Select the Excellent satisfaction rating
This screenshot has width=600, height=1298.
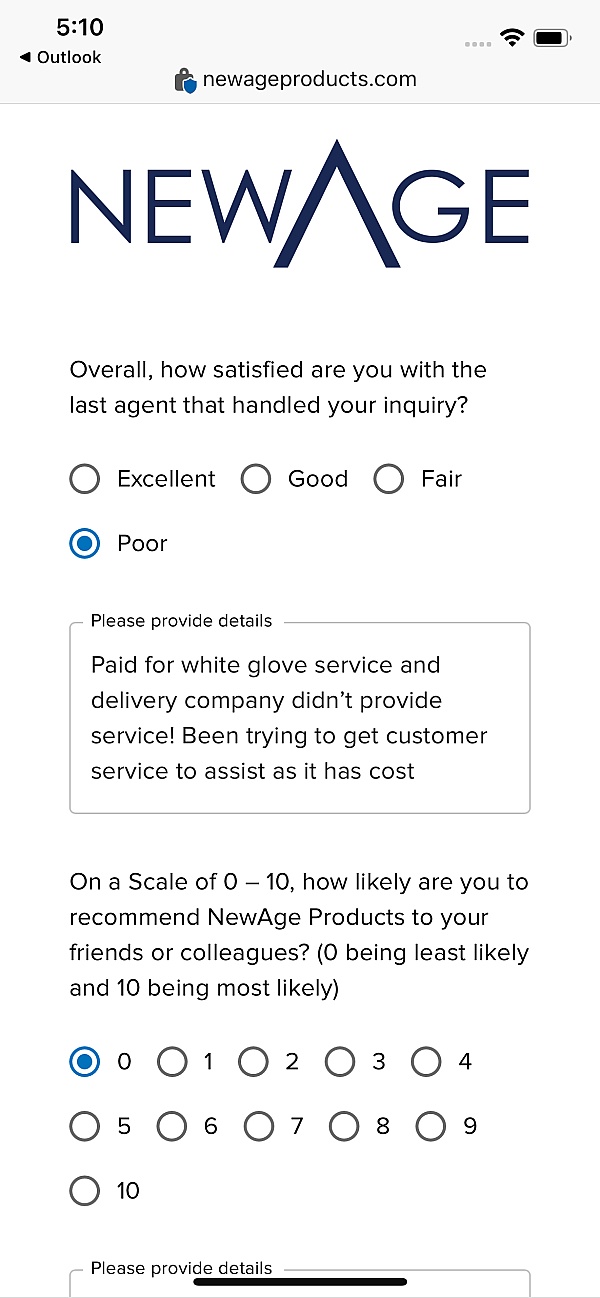pyautogui.click(x=85, y=479)
